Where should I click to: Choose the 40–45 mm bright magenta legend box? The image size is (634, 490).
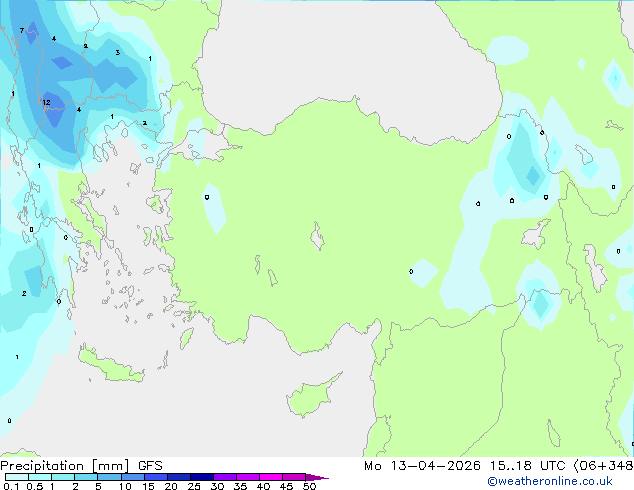pos(271,477)
